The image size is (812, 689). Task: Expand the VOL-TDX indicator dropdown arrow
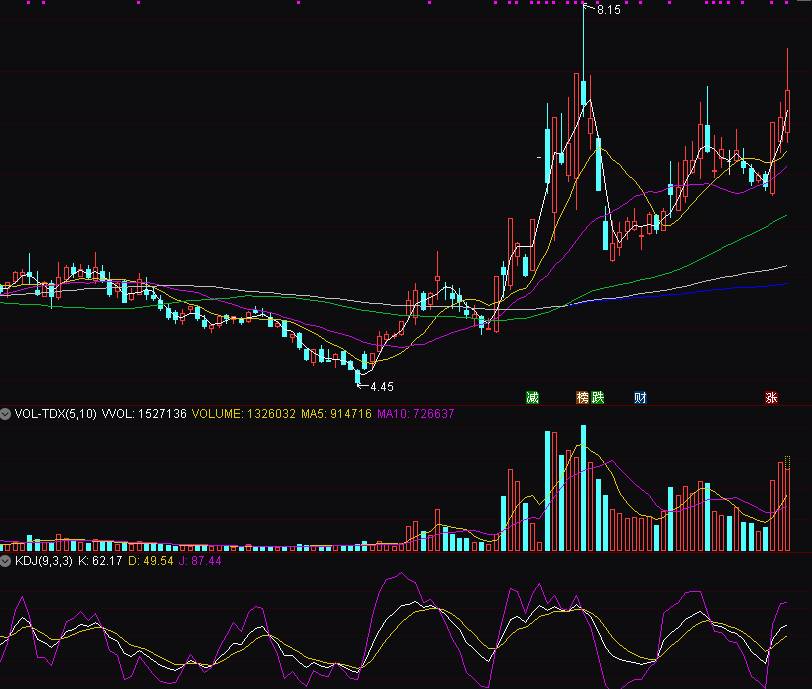[6, 413]
